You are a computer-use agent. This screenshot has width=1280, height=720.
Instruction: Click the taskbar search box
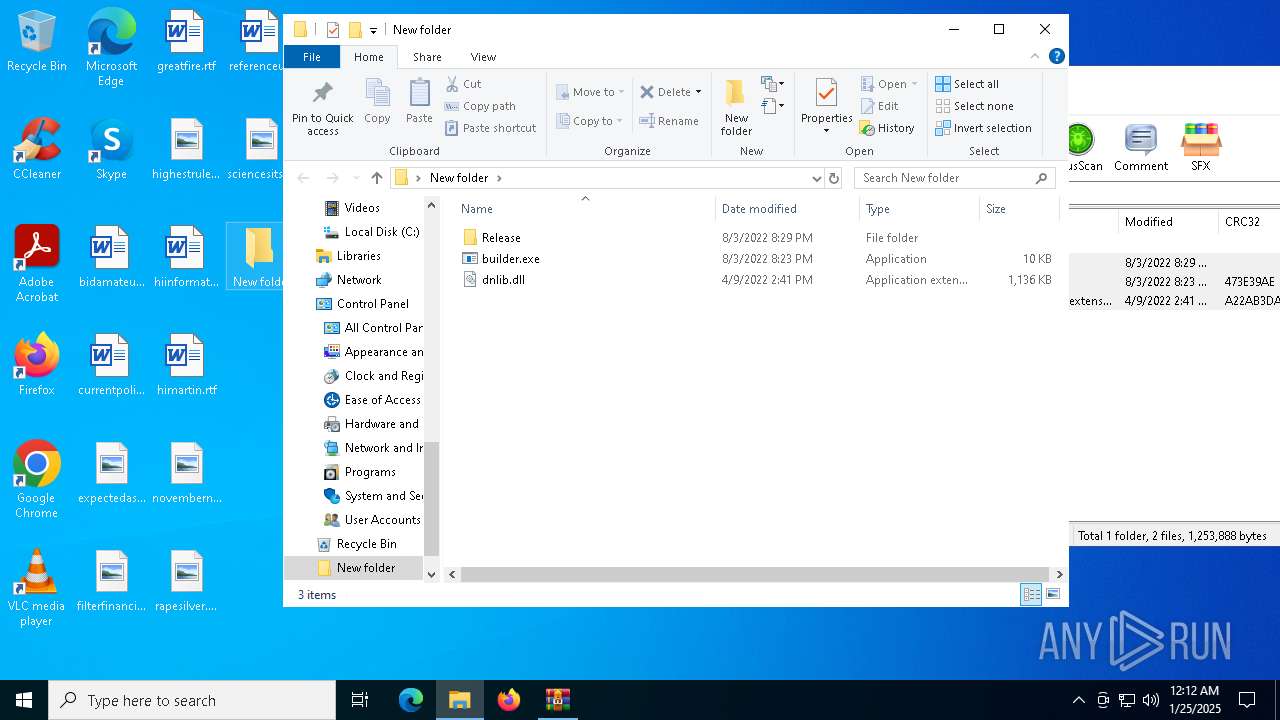[192, 700]
